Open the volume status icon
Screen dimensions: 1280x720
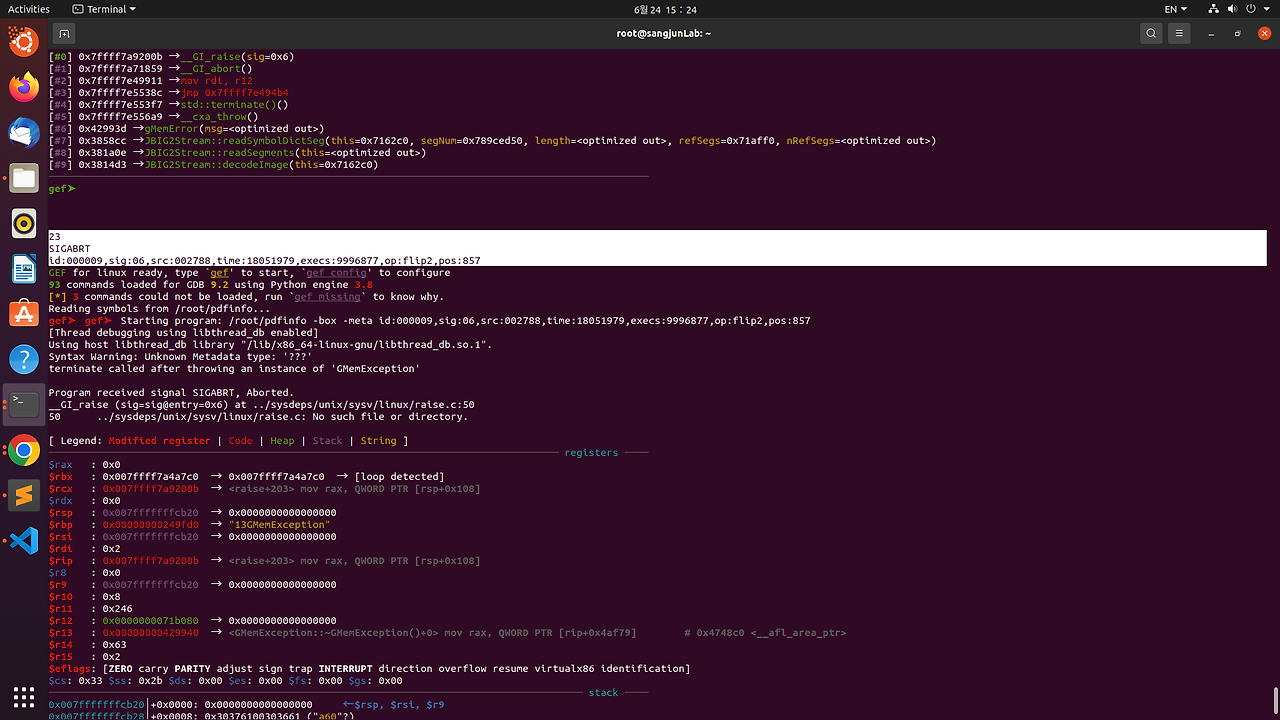click(x=1234, y=9)
